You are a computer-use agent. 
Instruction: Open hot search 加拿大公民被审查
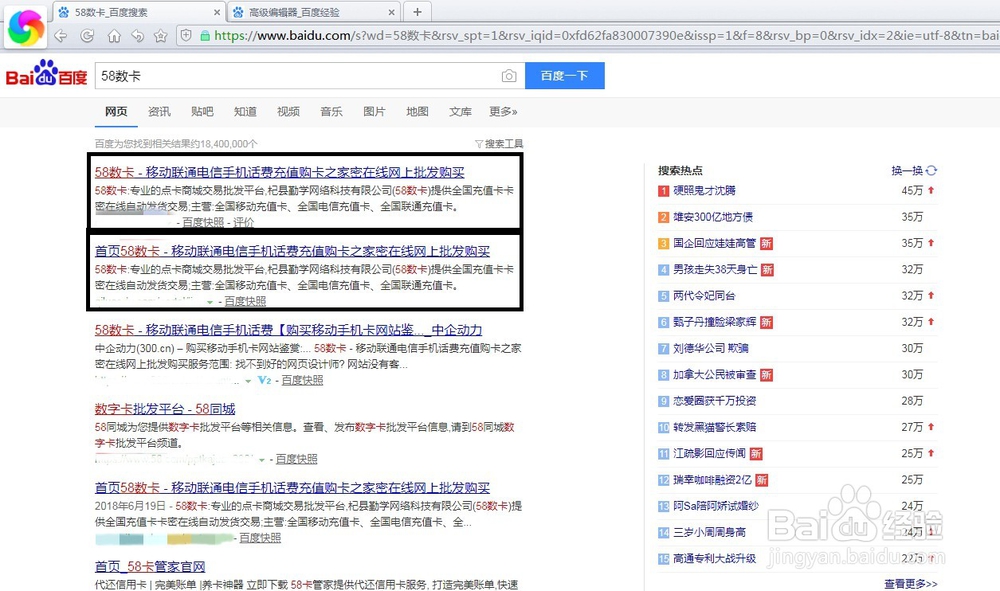[x=714, y=375]
